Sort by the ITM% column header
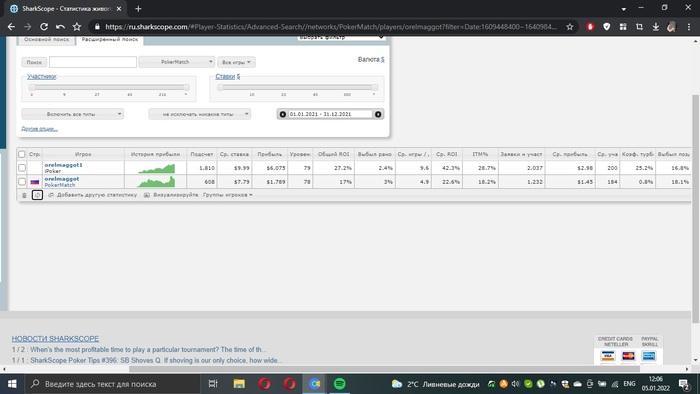 [x=480, y=154]
